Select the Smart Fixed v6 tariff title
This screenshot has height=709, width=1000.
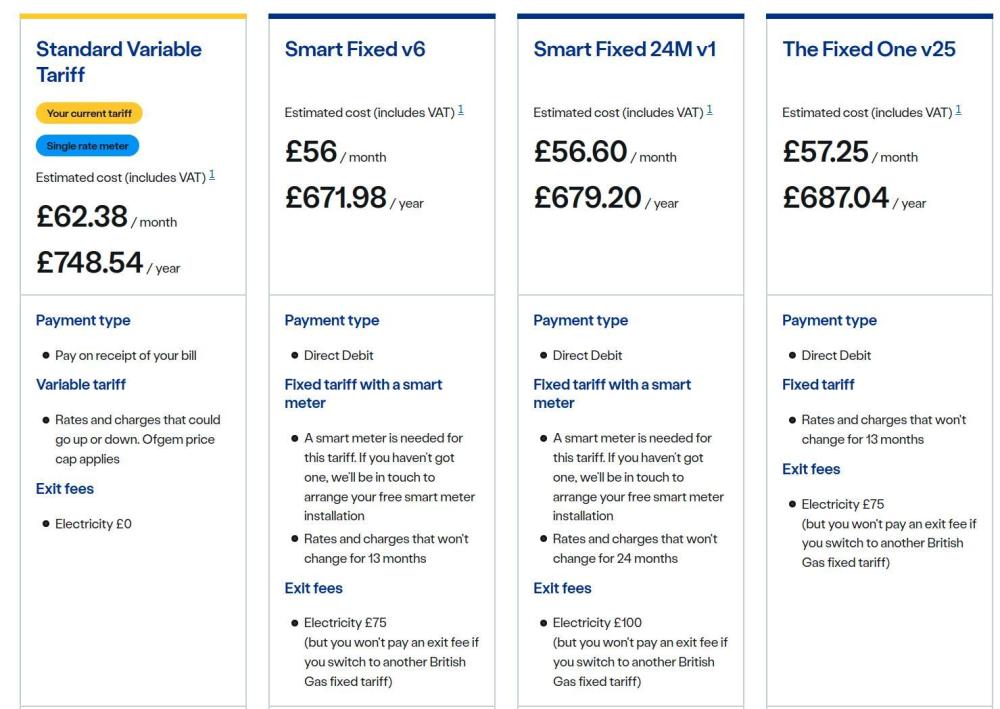[x=355, y=49]
